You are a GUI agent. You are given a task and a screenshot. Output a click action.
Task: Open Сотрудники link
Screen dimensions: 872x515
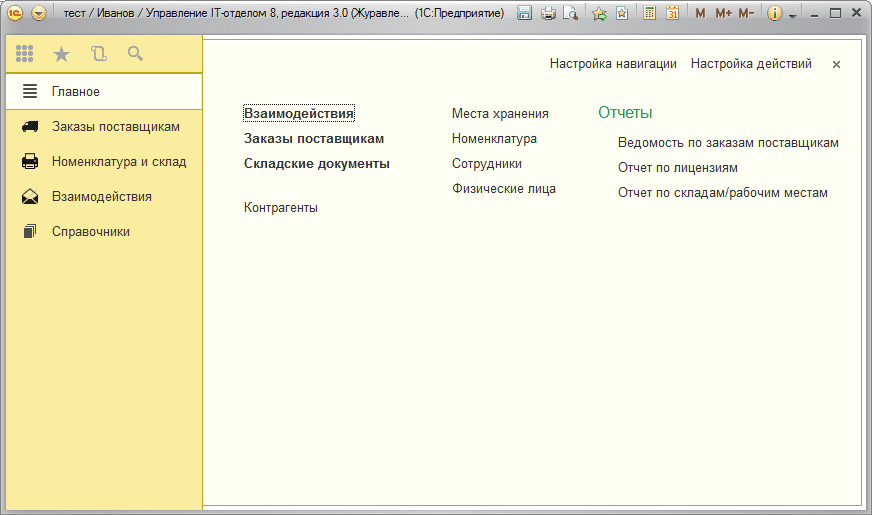(487, 164)
